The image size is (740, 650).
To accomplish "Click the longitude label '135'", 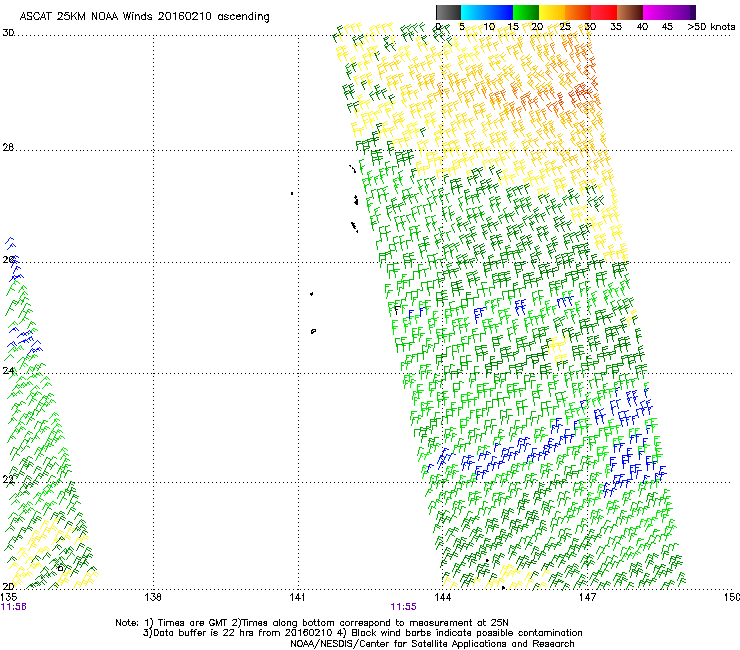I will point(9,597).
